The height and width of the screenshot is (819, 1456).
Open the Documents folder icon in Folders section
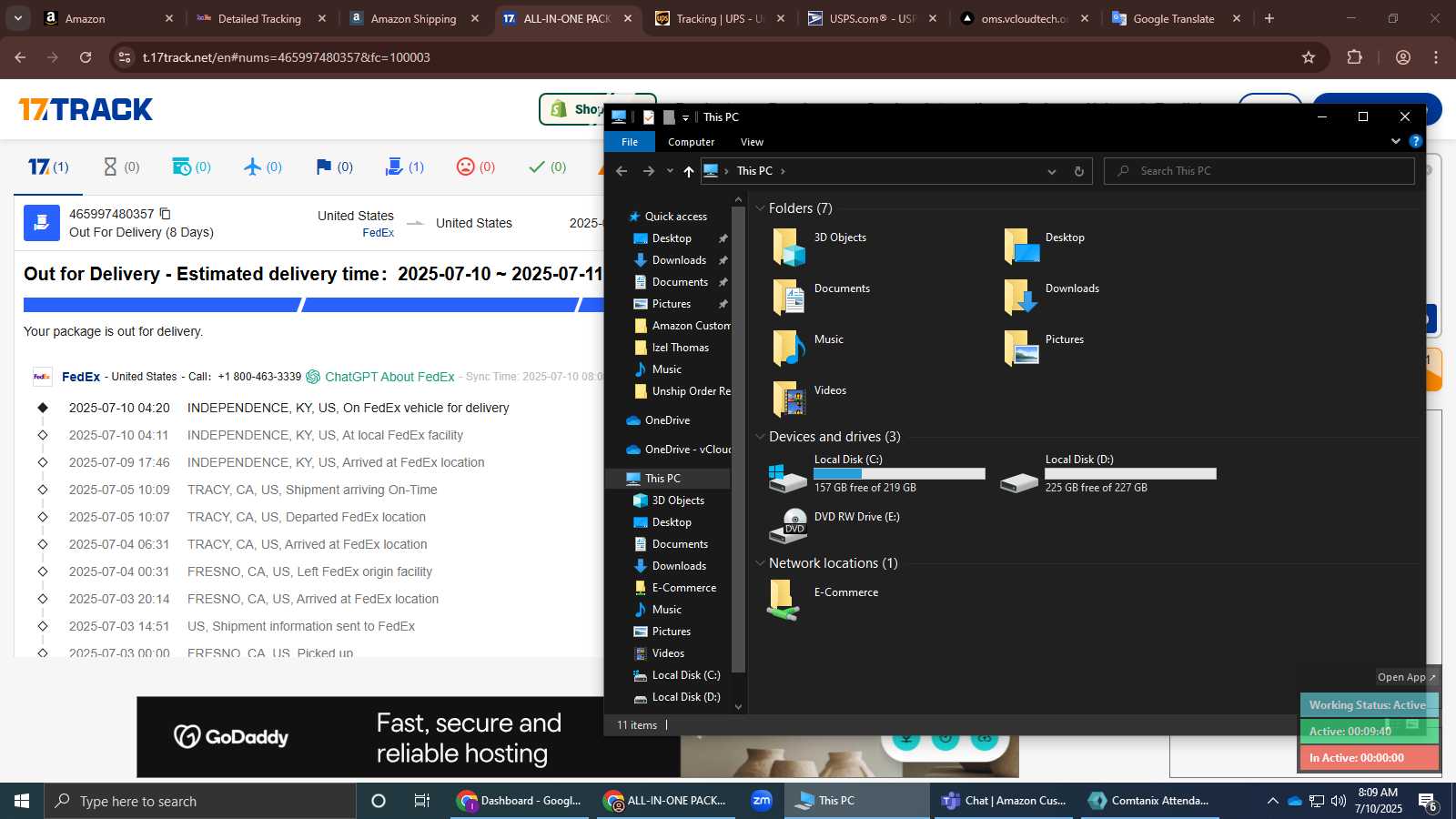click(789, 298)
